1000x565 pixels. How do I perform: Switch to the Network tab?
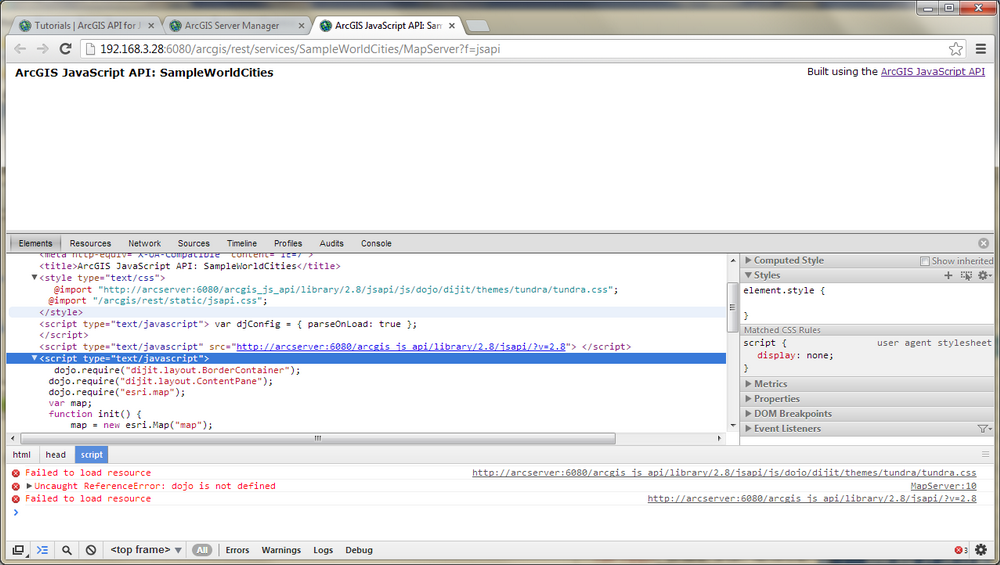(144, 243)
